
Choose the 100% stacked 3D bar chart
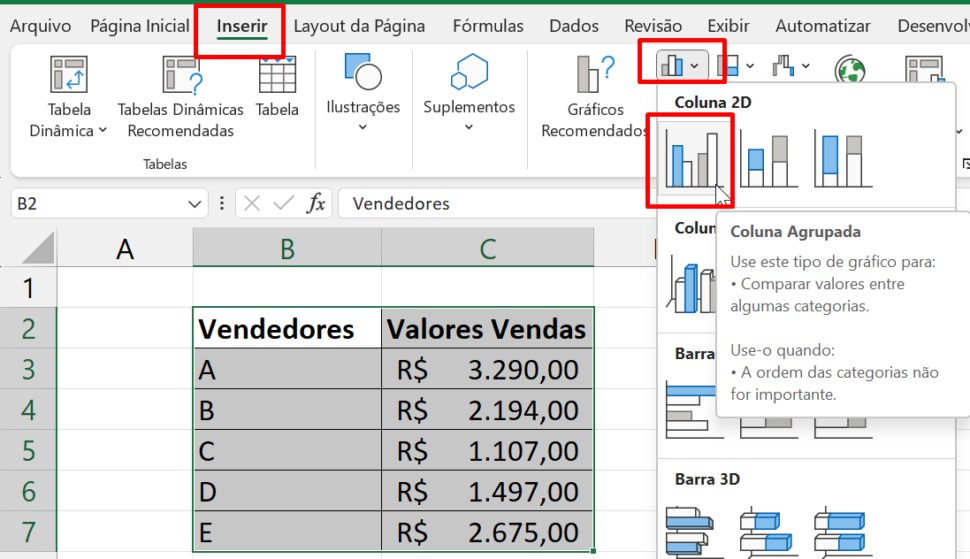point(842,528)
